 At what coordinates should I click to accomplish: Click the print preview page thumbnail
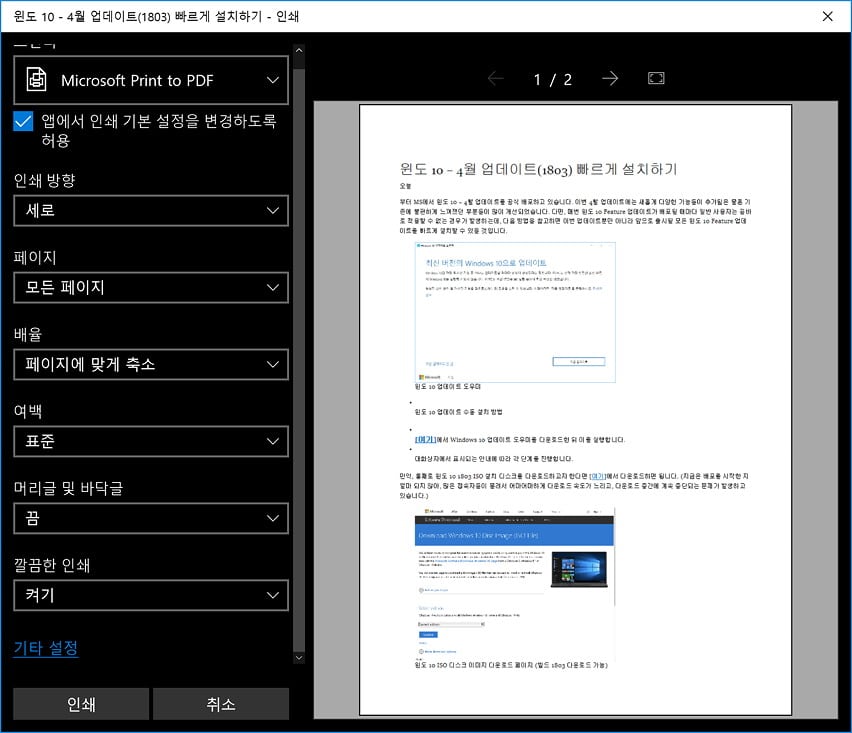click(575, 410)
